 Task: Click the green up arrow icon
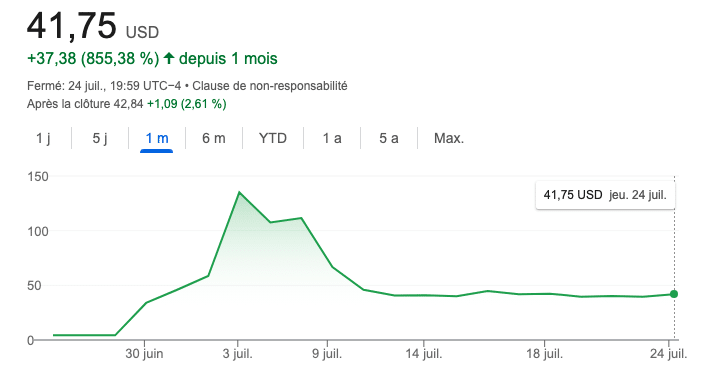tap(169, 58)
